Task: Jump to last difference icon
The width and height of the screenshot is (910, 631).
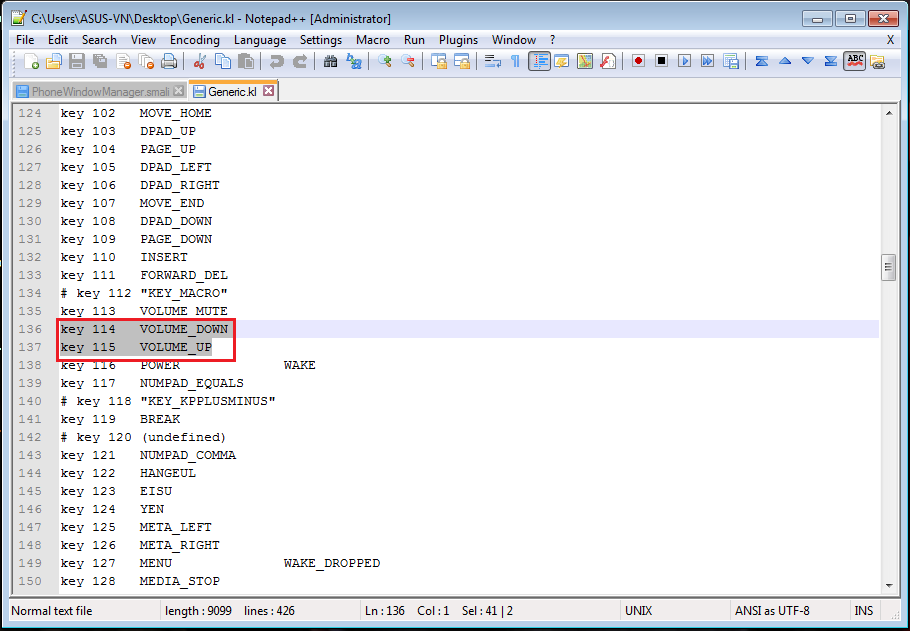Action: point(830,61)
